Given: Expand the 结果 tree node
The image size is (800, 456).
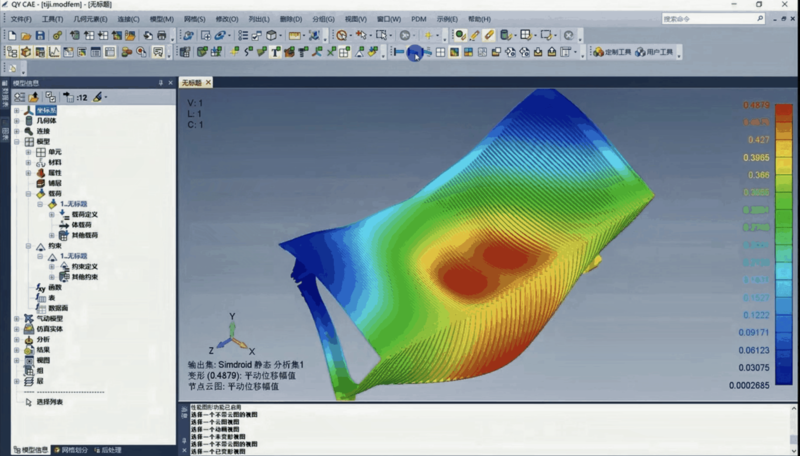Looking at the screenshot, I should click(x=16, y=350).
